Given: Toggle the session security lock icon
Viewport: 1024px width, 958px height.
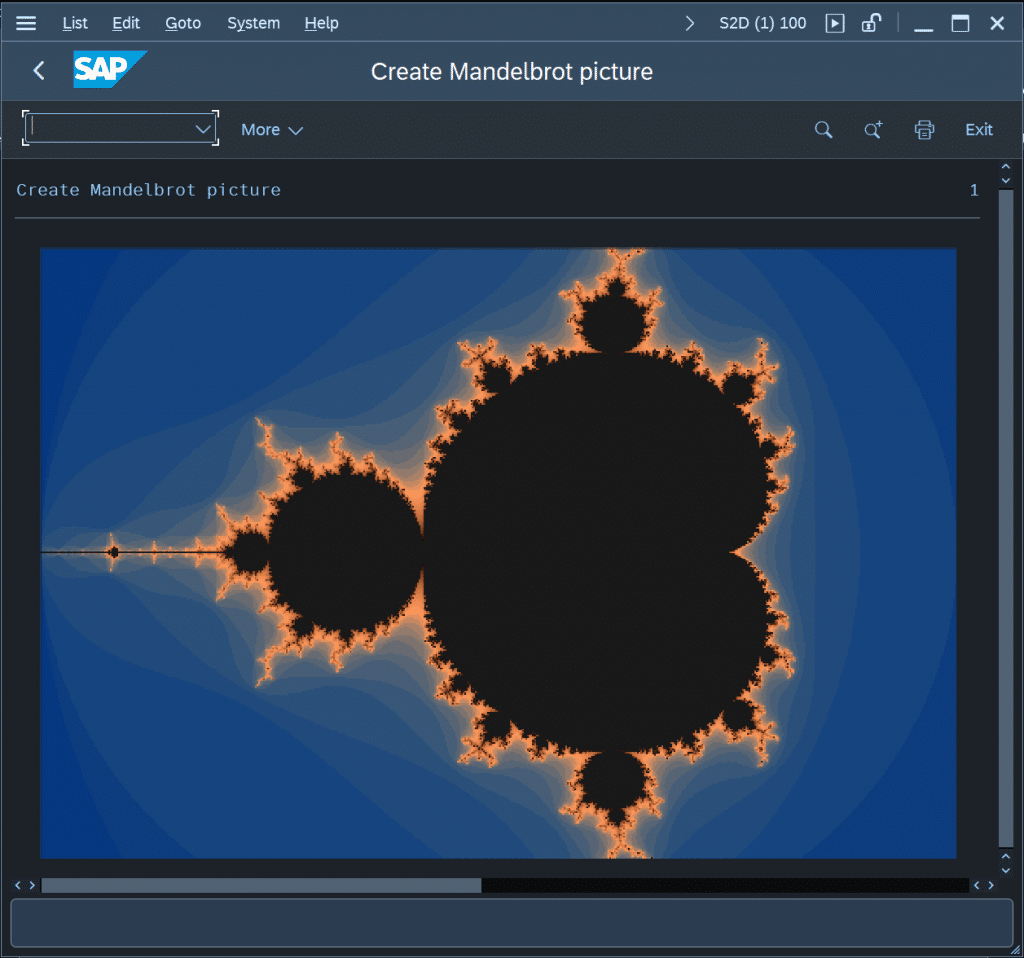Looking at the screenshot, I should tap(873, 23).
